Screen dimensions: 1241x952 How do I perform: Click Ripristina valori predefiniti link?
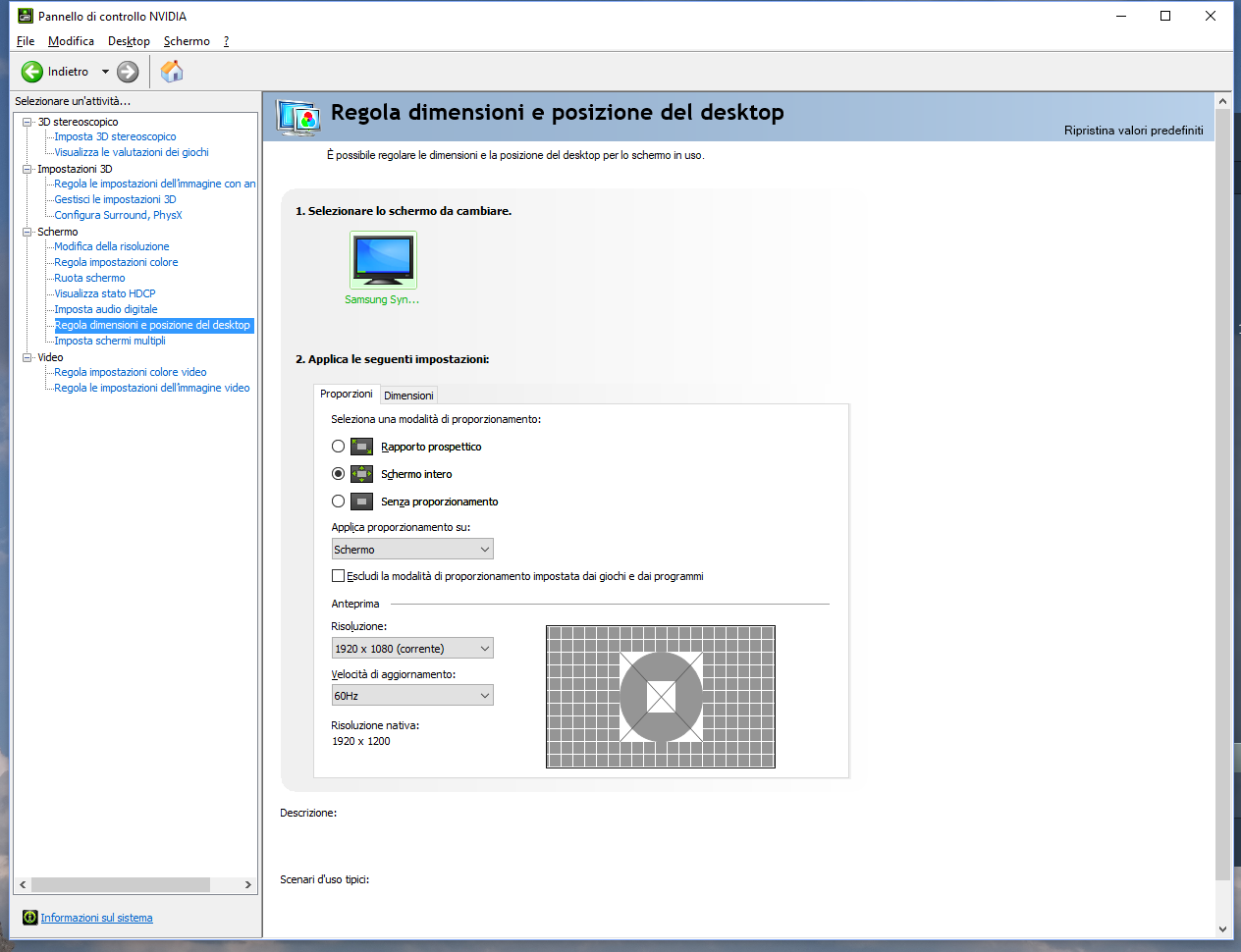1133,131
